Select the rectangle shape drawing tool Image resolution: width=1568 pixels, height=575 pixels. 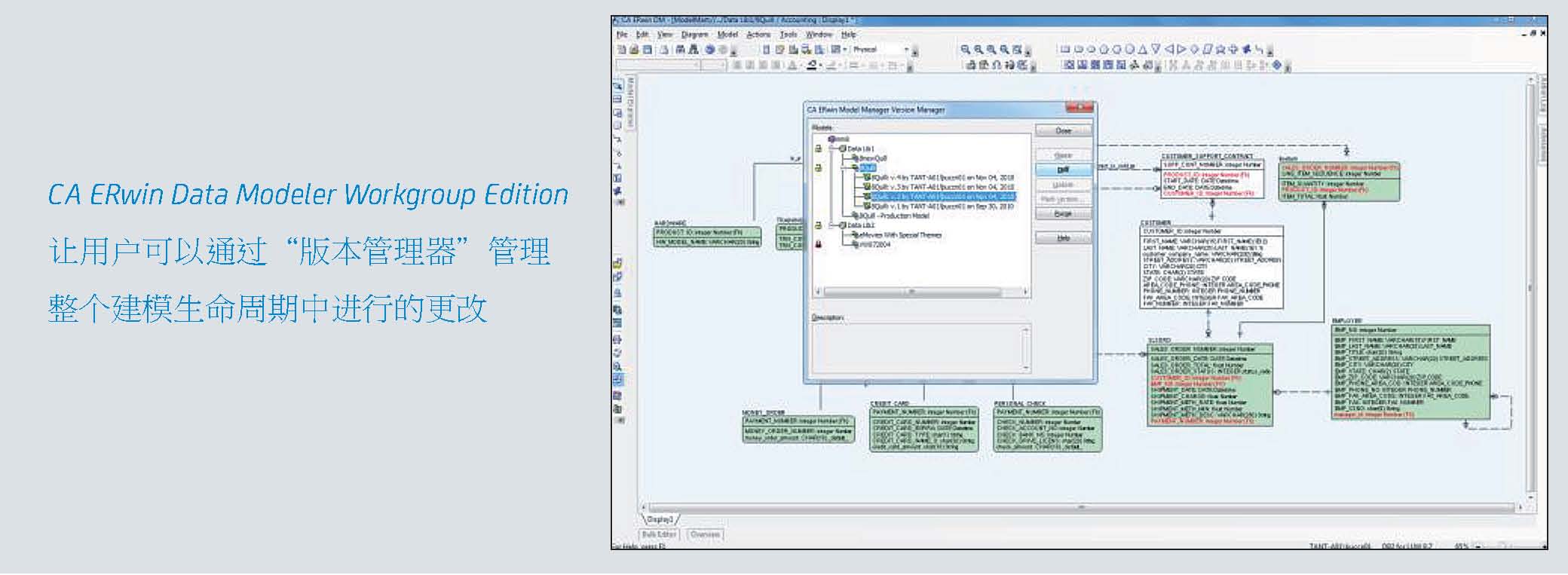point(1065,49)
